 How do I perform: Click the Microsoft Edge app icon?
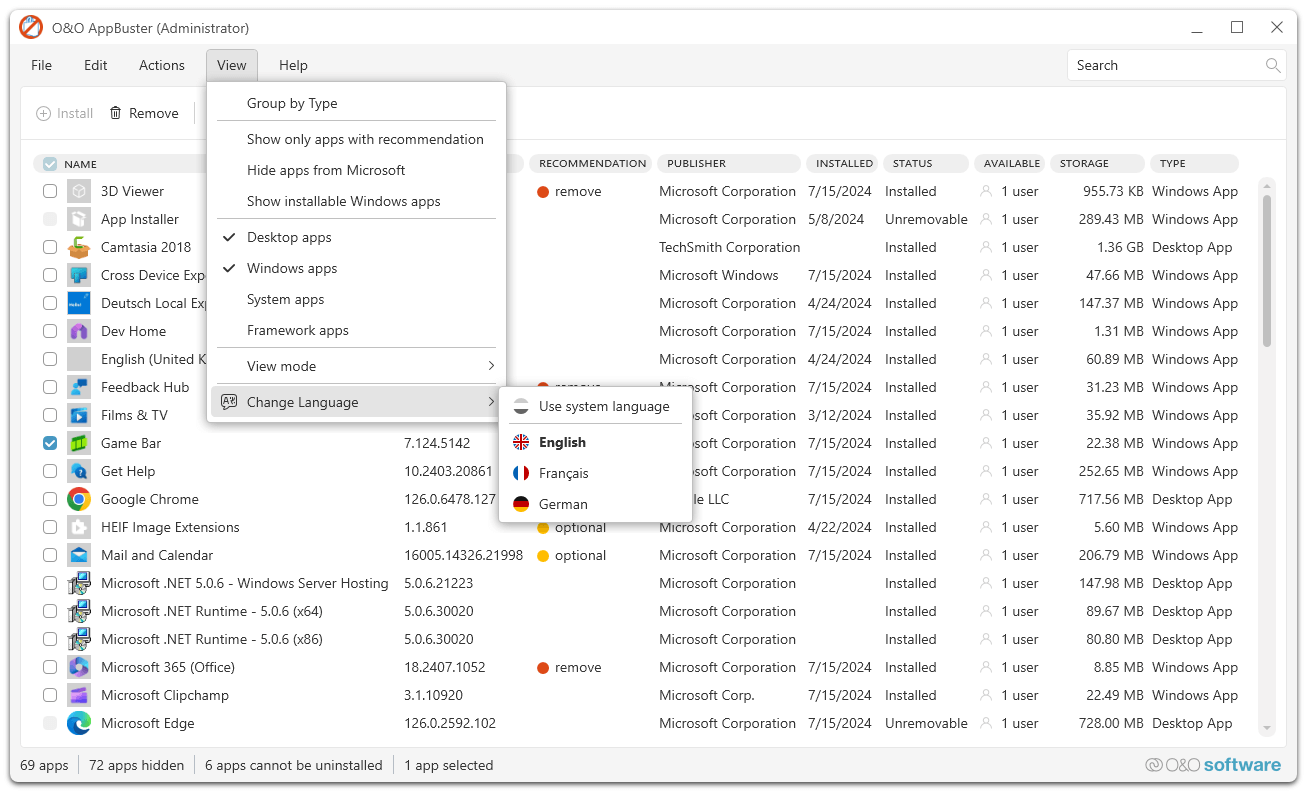click(79, 723)
